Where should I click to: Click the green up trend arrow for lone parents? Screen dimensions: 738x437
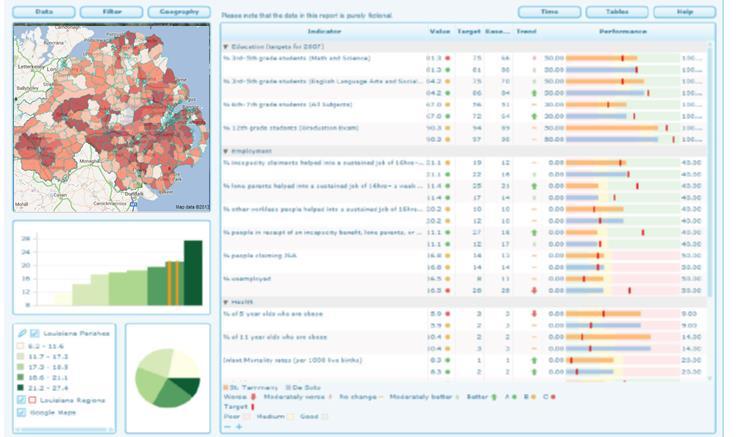(534, 186)
